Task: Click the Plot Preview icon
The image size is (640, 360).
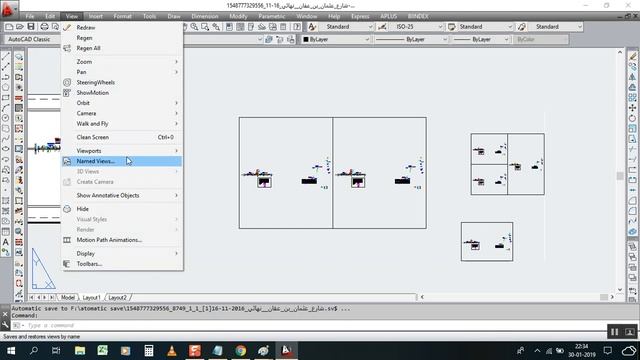Action: pos(55,27)
